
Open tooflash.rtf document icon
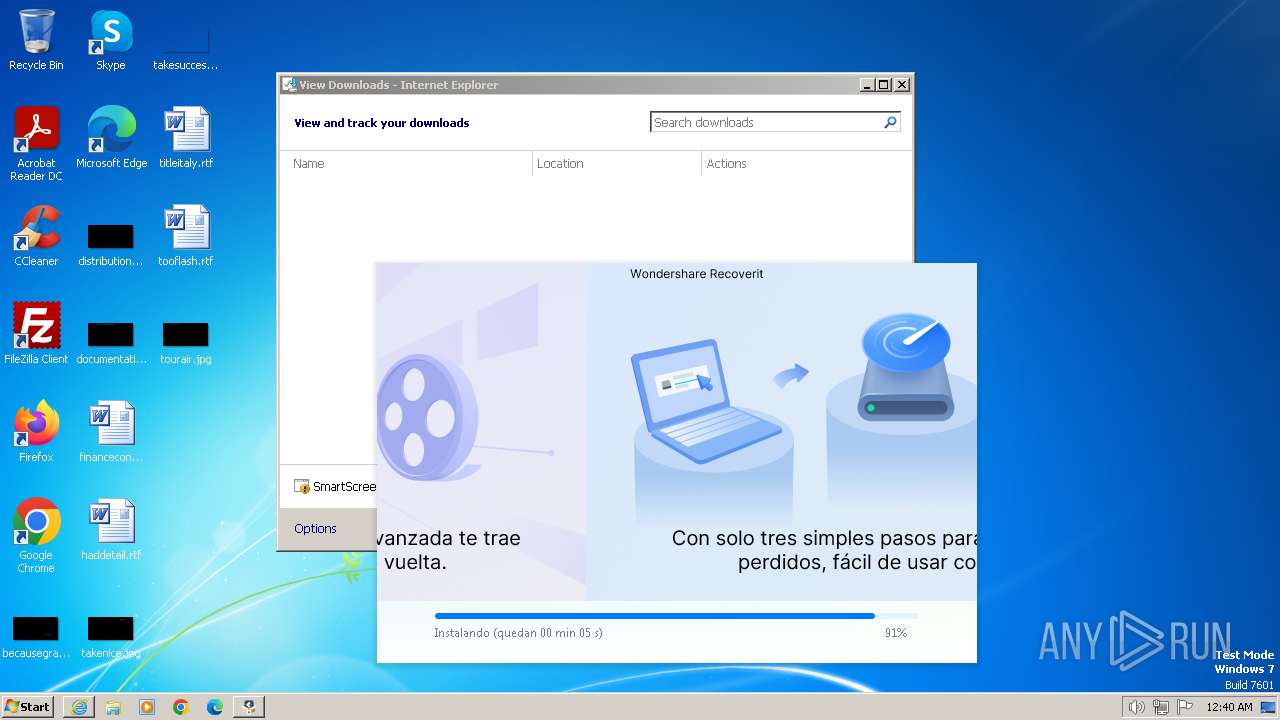click(x=186, y=236)
